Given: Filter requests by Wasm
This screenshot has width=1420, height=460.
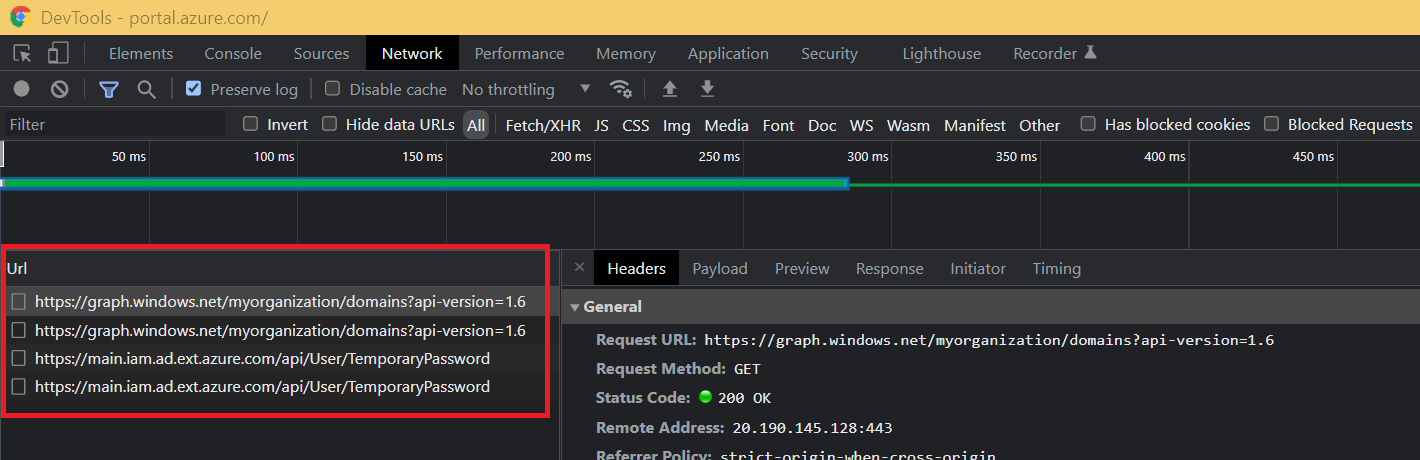Looking at the screenshot, I should (908, 125).
